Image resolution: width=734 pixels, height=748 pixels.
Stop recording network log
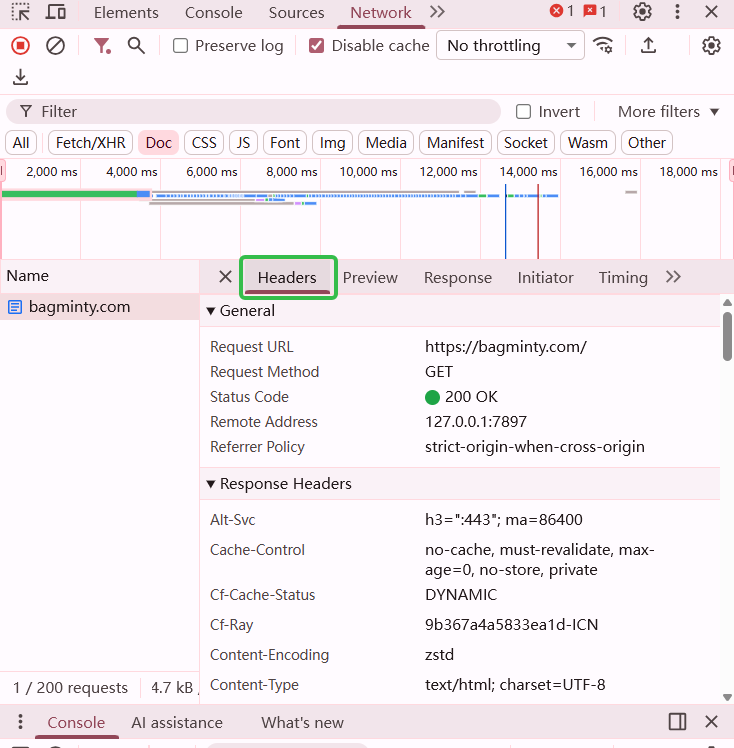[x=20, y=46]
